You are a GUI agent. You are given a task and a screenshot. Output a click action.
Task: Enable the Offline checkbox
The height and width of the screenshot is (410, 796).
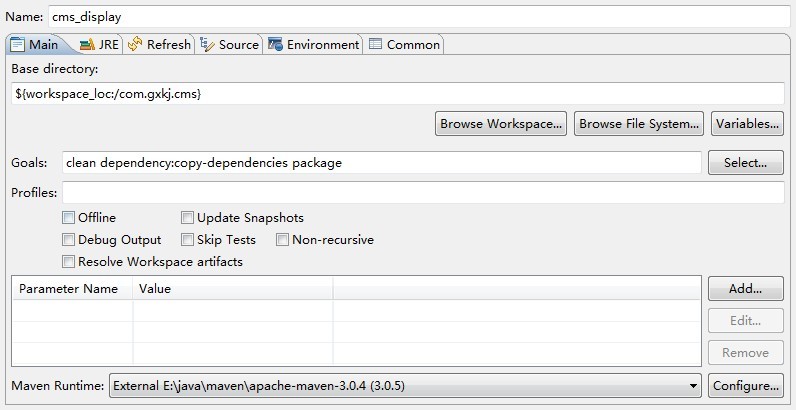point(68,217)
